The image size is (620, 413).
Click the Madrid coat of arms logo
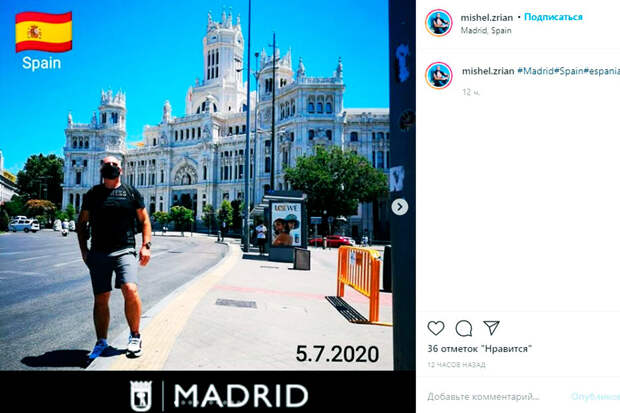[141, 396]
